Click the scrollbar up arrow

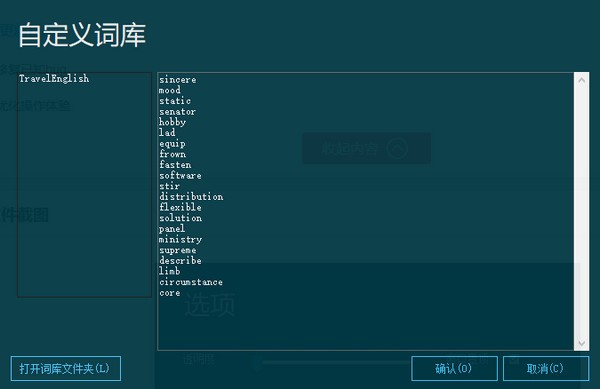(582, 80)
